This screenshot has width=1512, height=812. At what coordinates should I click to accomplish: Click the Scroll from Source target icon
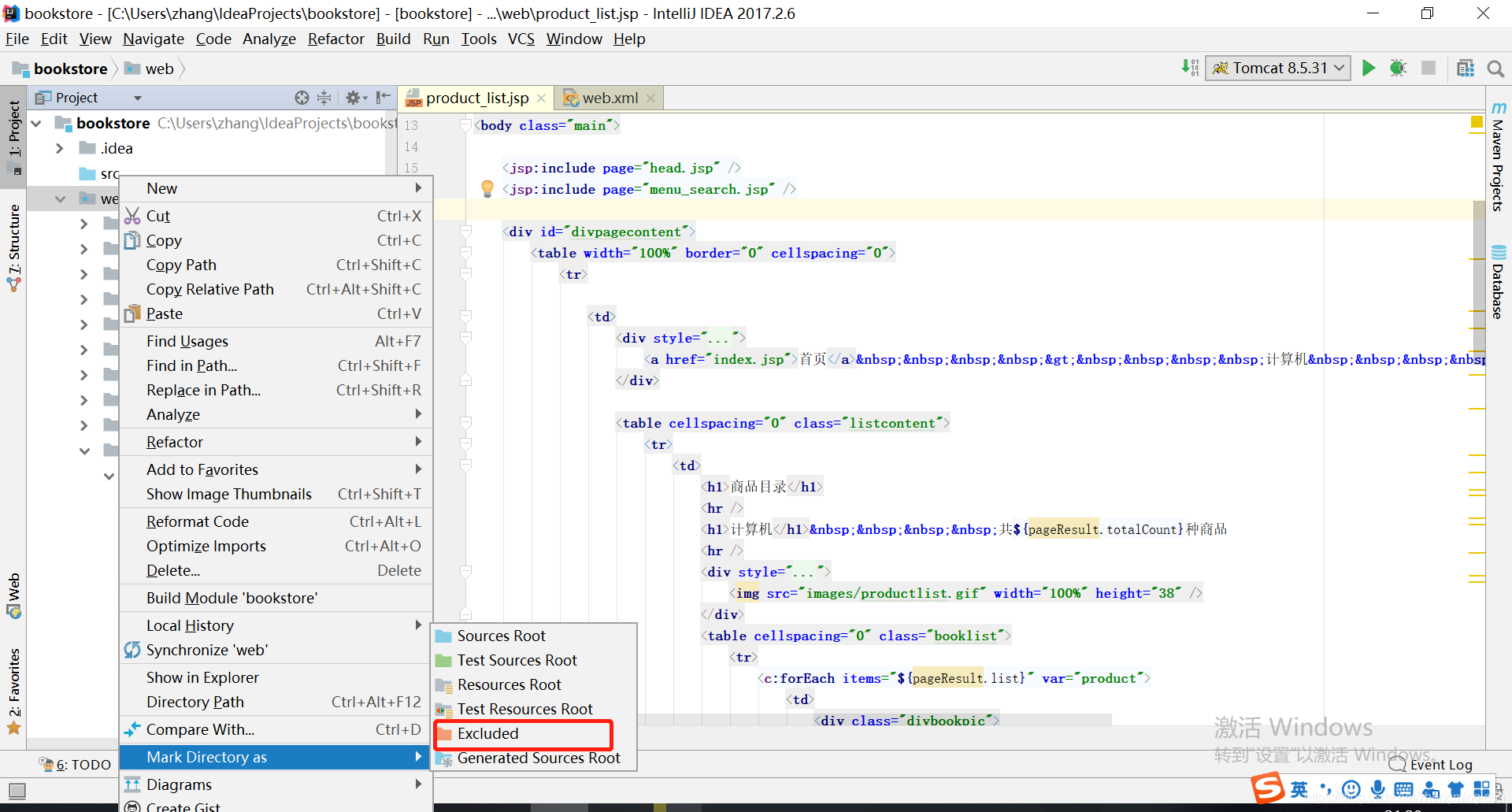302,98
